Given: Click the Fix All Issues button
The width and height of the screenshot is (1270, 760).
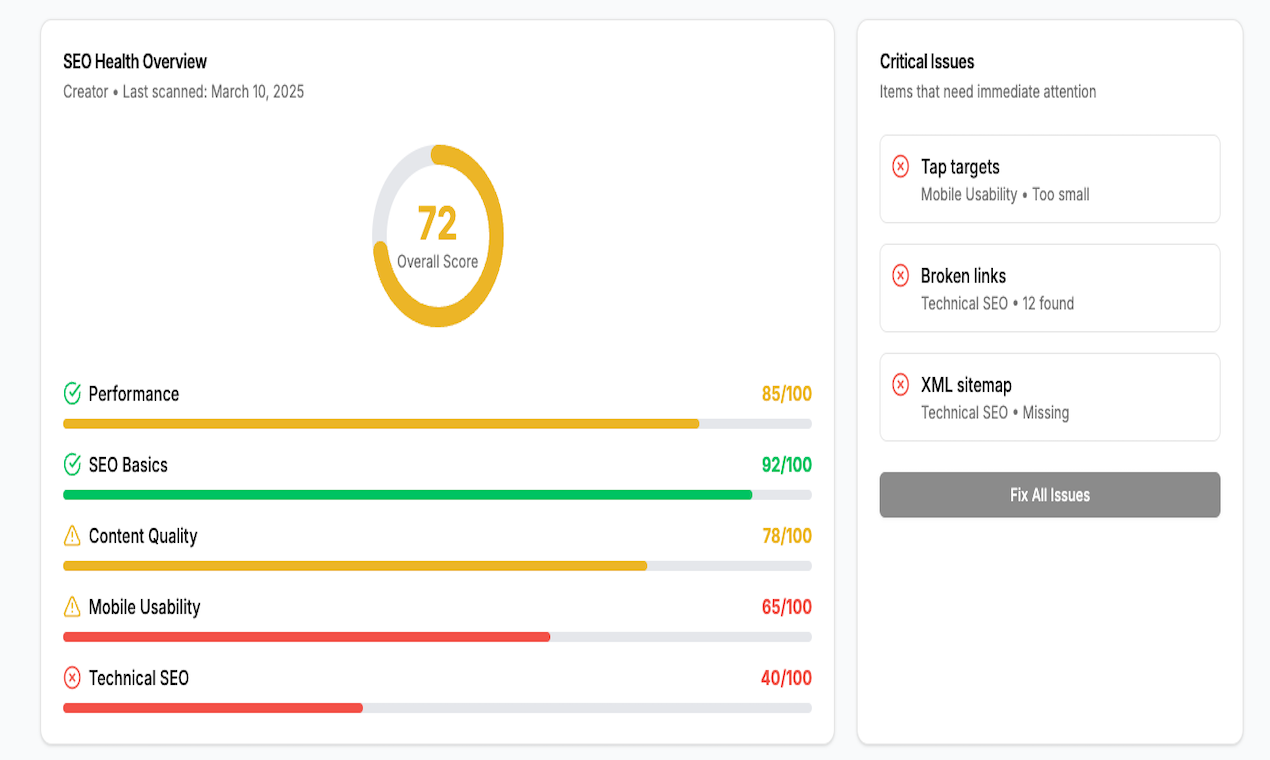Looking at the screenshot, I should (x=1050, y=495).
